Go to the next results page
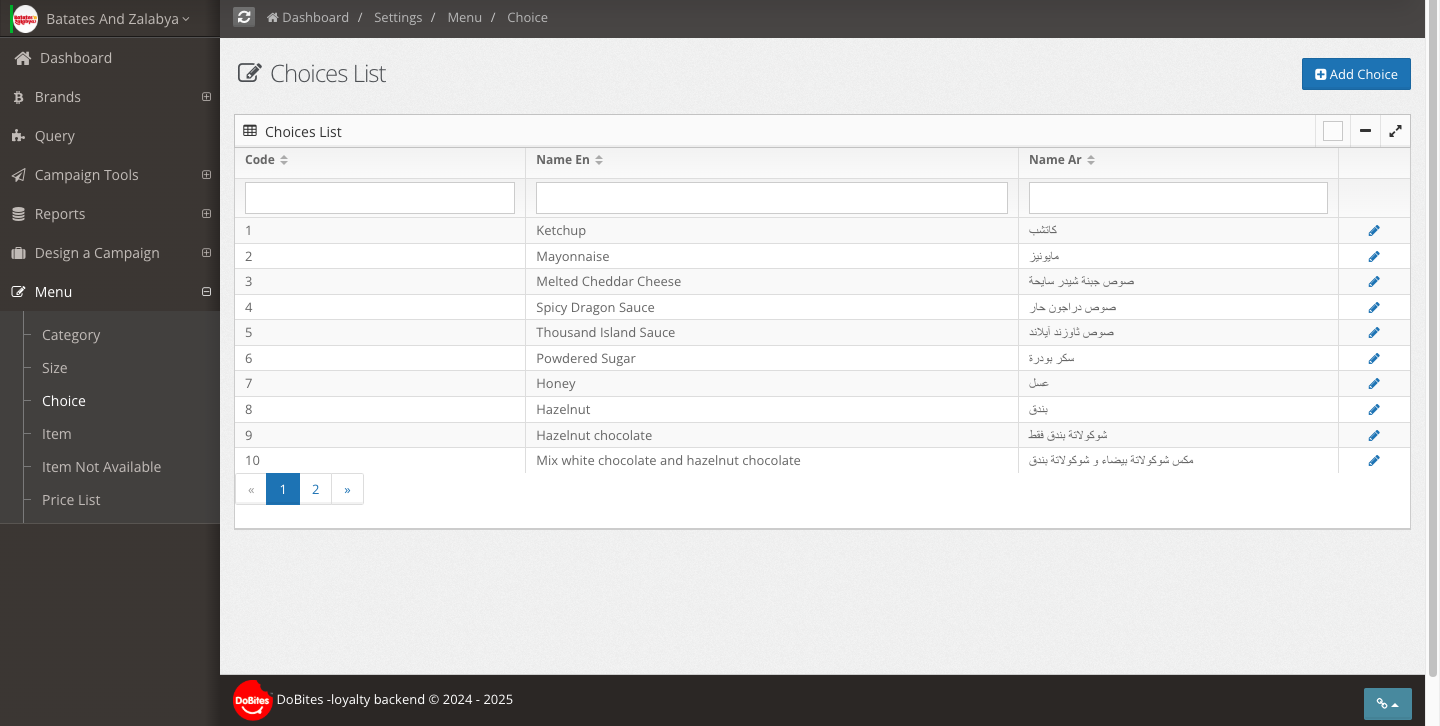1440x726 pixels. [347, 489]
